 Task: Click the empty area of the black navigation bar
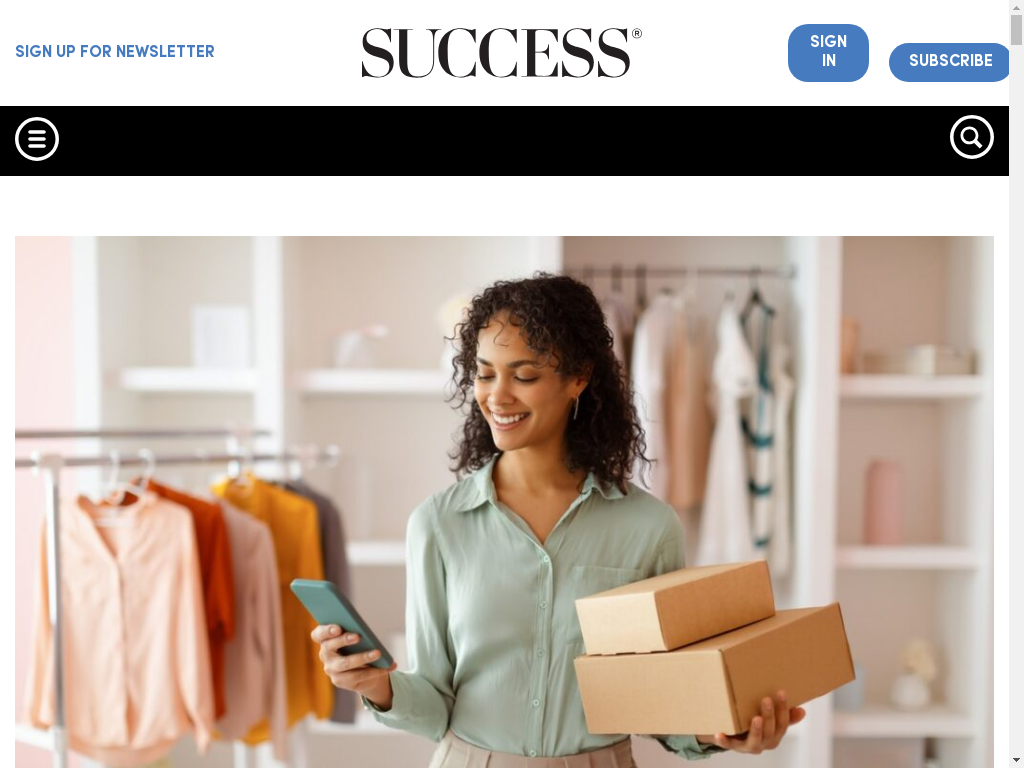(x=503, y=140)
